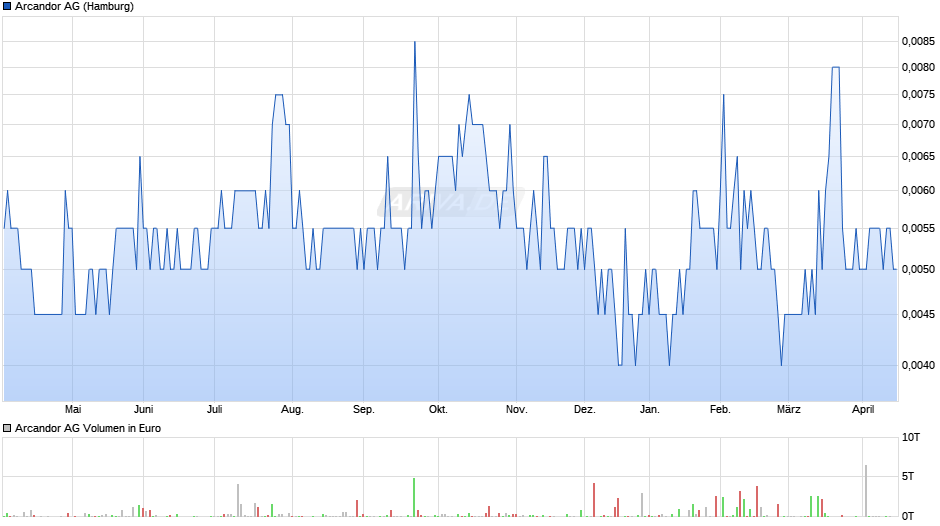Click the 'Juli' month label

(x=215, y=409)
